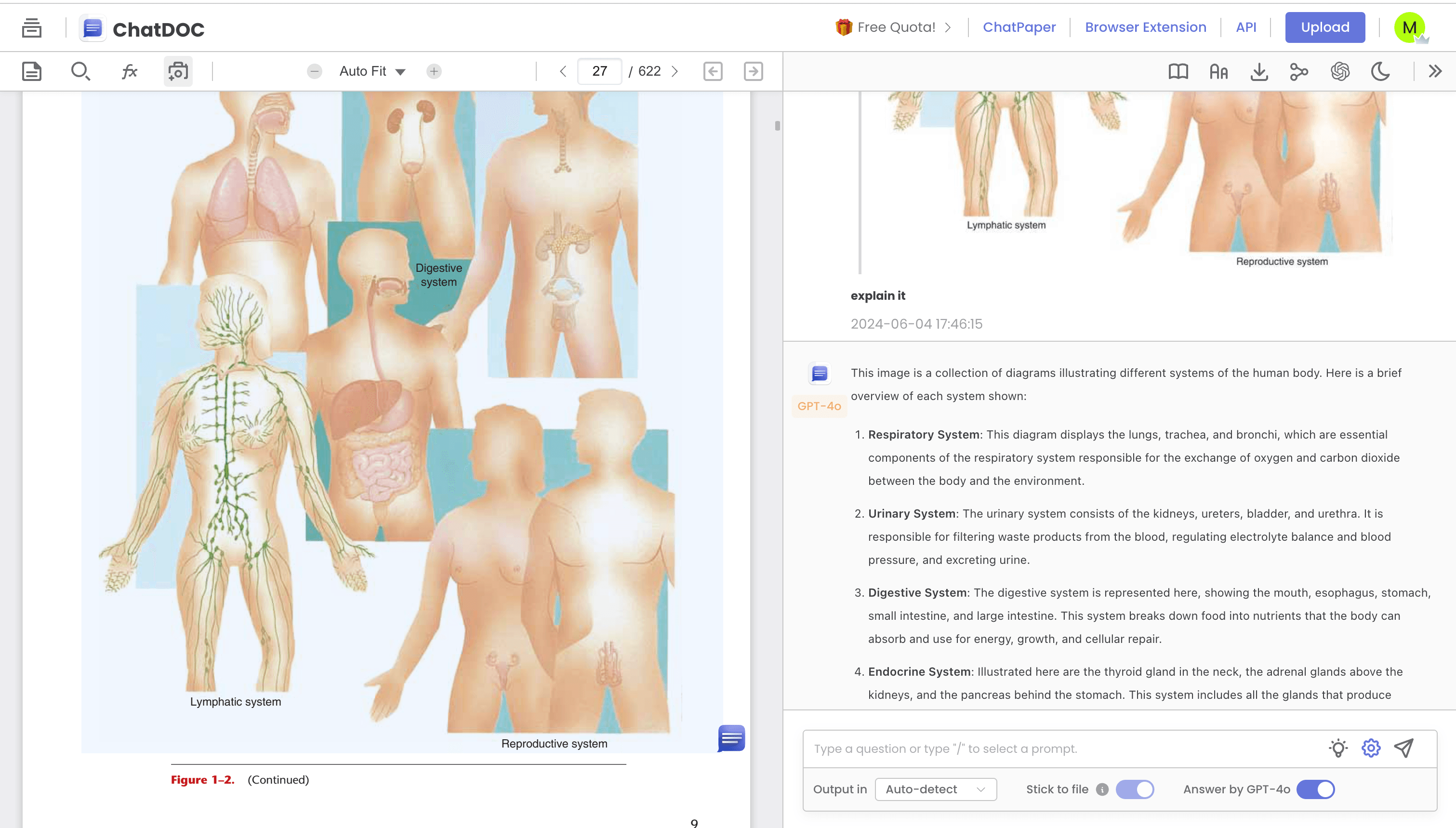Image resolution: width=1456 pixels, height=828 pixels.
Task: Click the Free Quota! link
Action: (x=896, y=27)
